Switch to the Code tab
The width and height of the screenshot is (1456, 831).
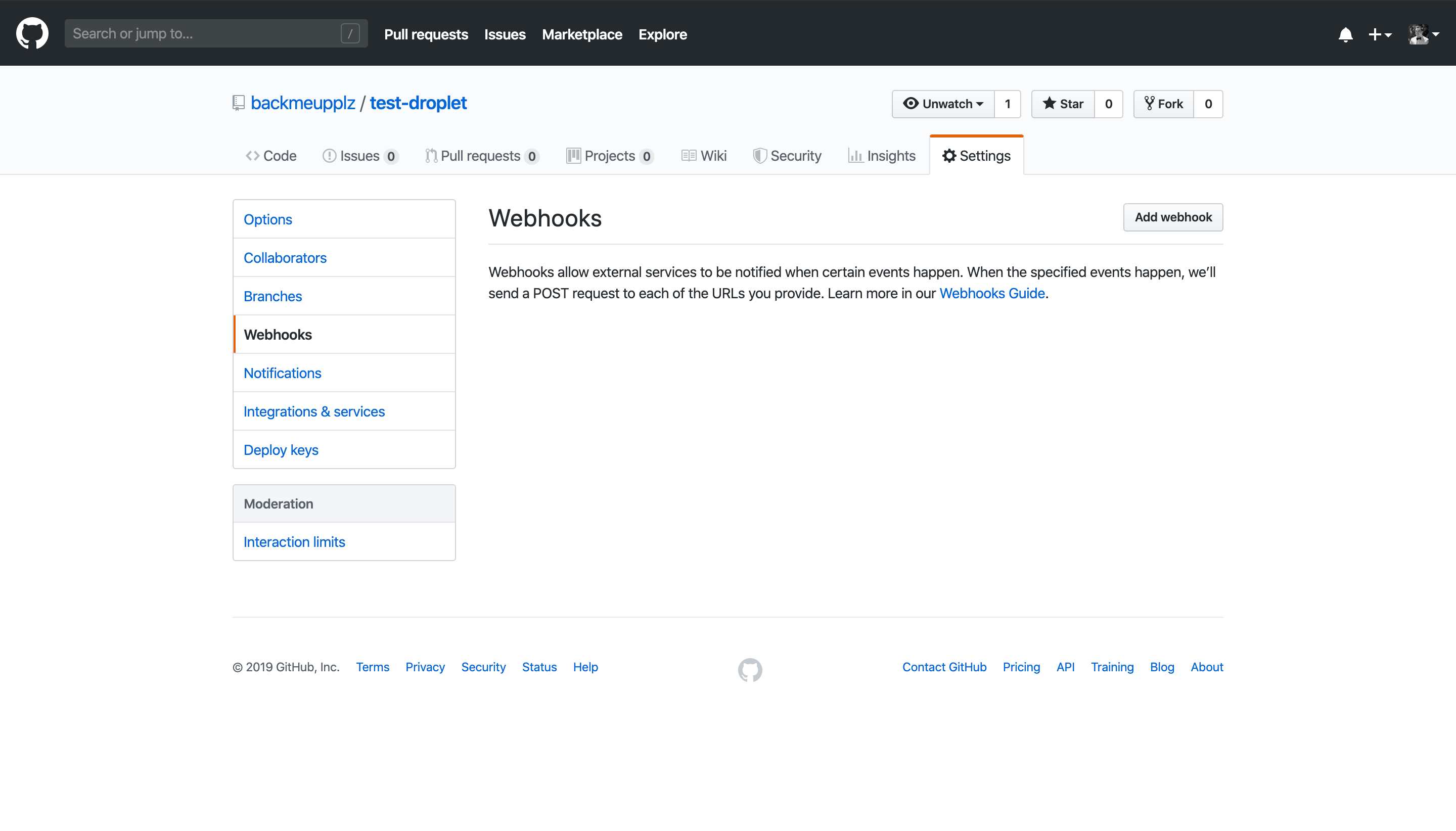271,156
